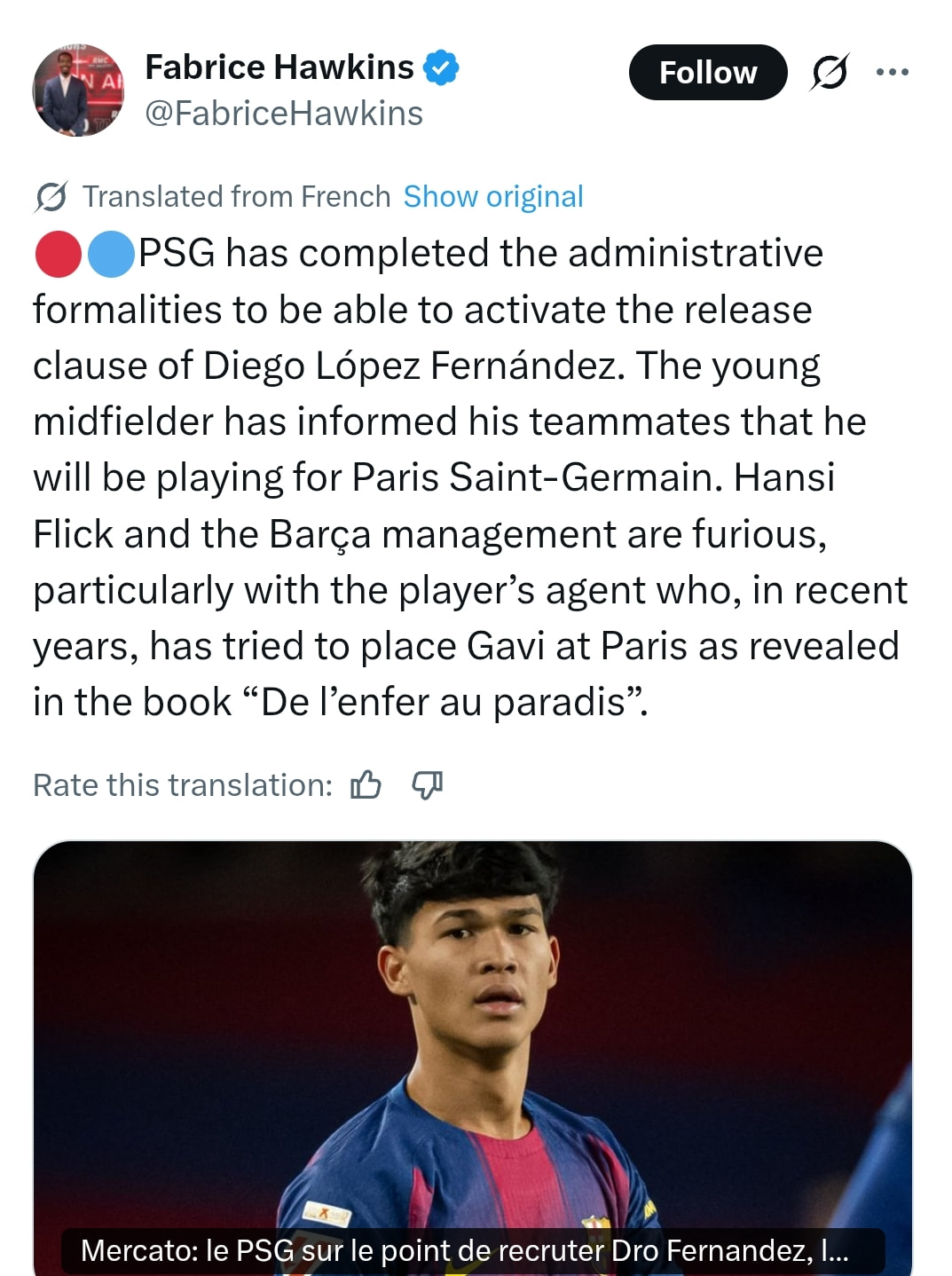Click the Mercato article headline caption
The width and height of the screenshot is (952, 1276).
(x=464, y=1250)
